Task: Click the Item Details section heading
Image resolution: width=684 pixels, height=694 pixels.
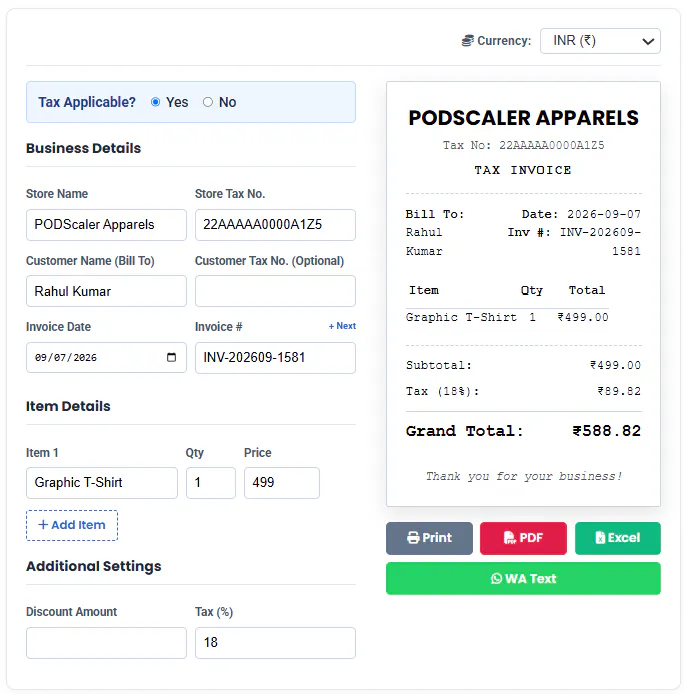Action: point(68,406)
